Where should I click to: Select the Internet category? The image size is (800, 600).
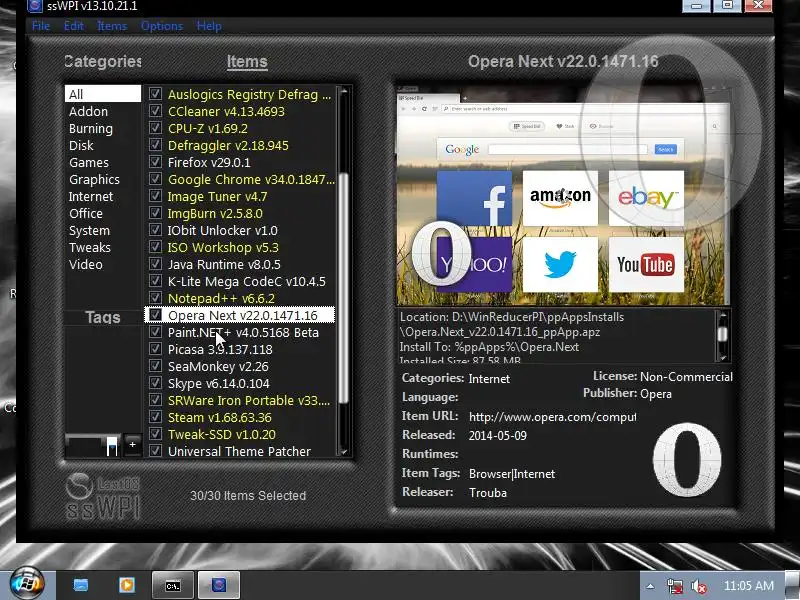click(x=103, y=196)
